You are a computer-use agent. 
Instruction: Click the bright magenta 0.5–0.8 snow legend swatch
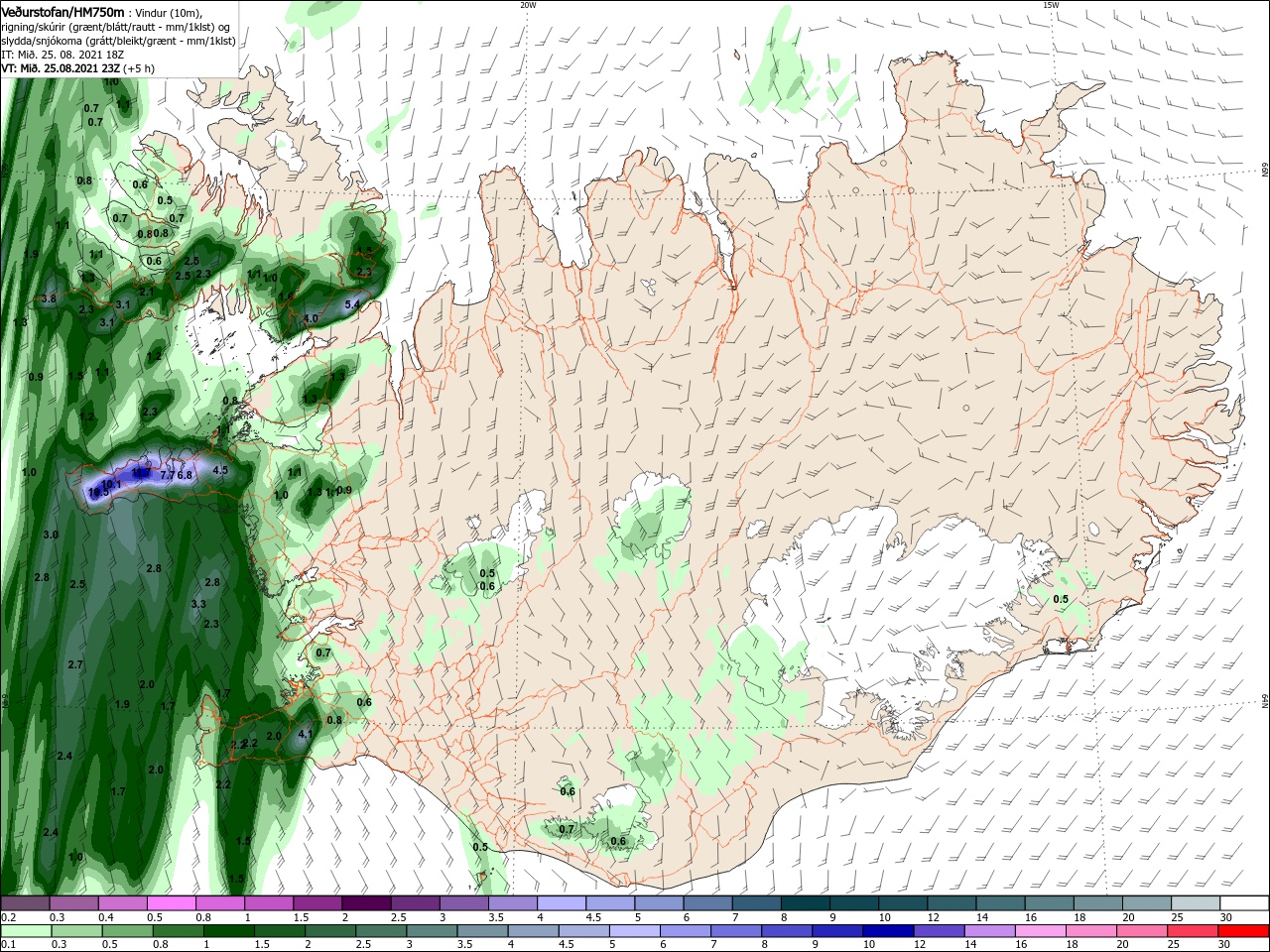(171, 903)
